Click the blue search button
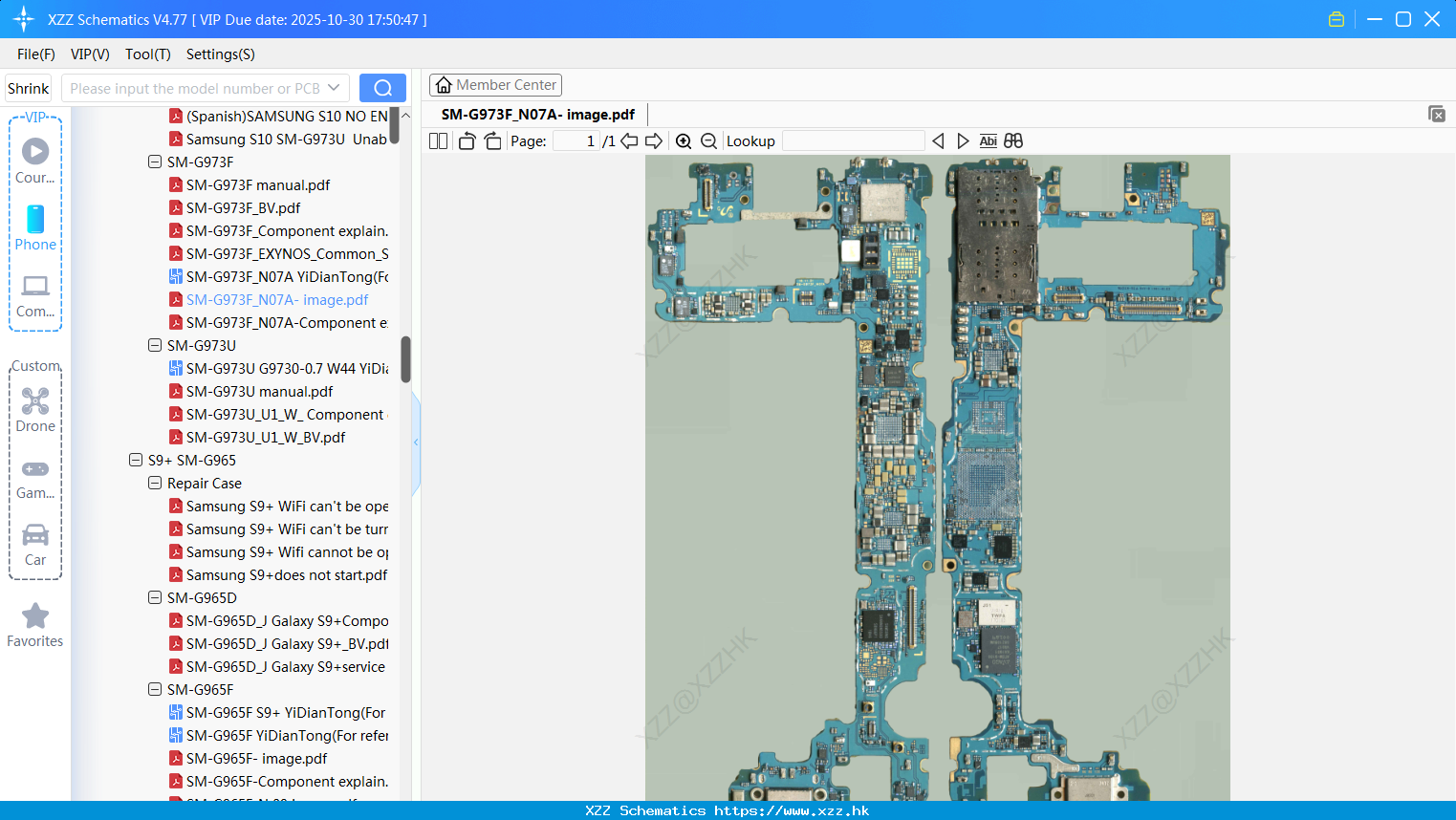 (382, 88)
